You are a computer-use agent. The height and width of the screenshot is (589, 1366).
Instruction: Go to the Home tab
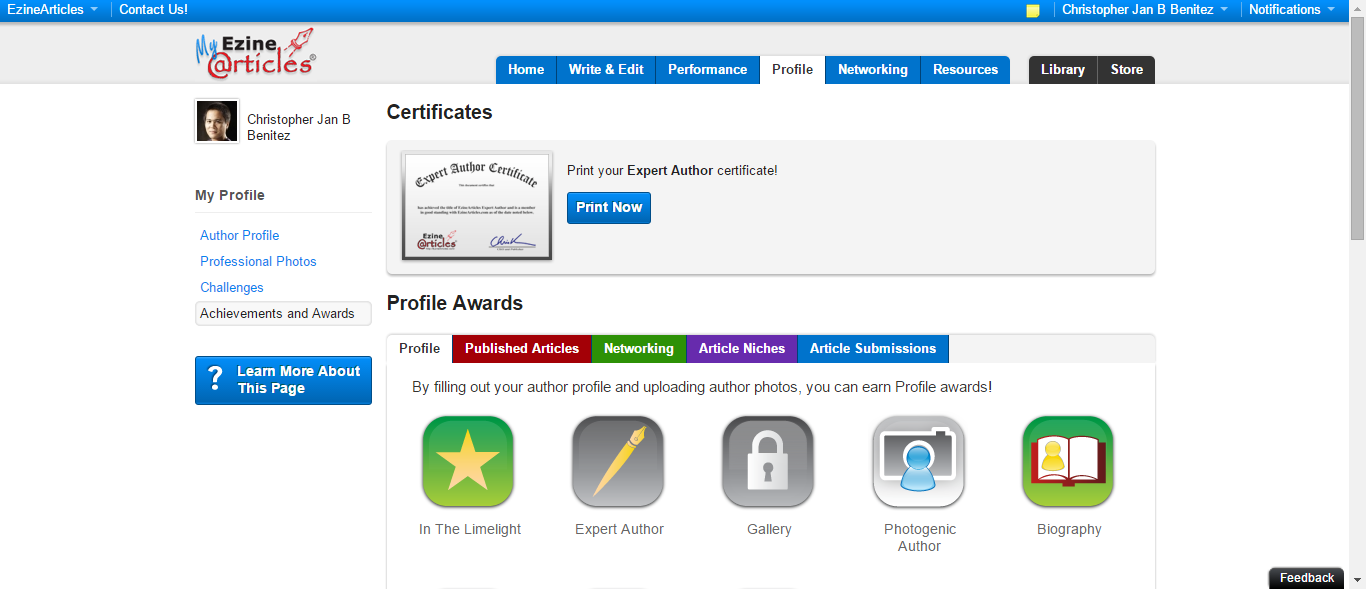[526, 69]
